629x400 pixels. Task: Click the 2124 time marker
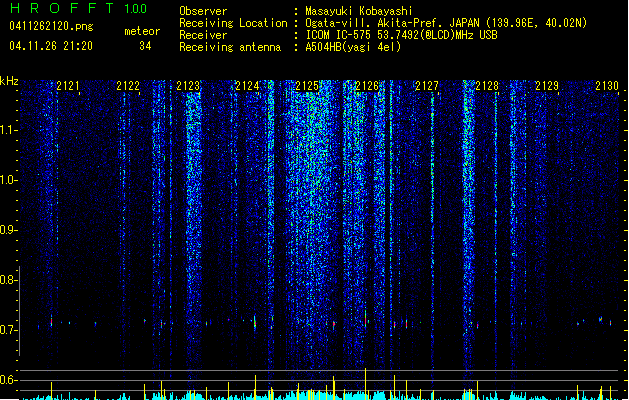248,86
